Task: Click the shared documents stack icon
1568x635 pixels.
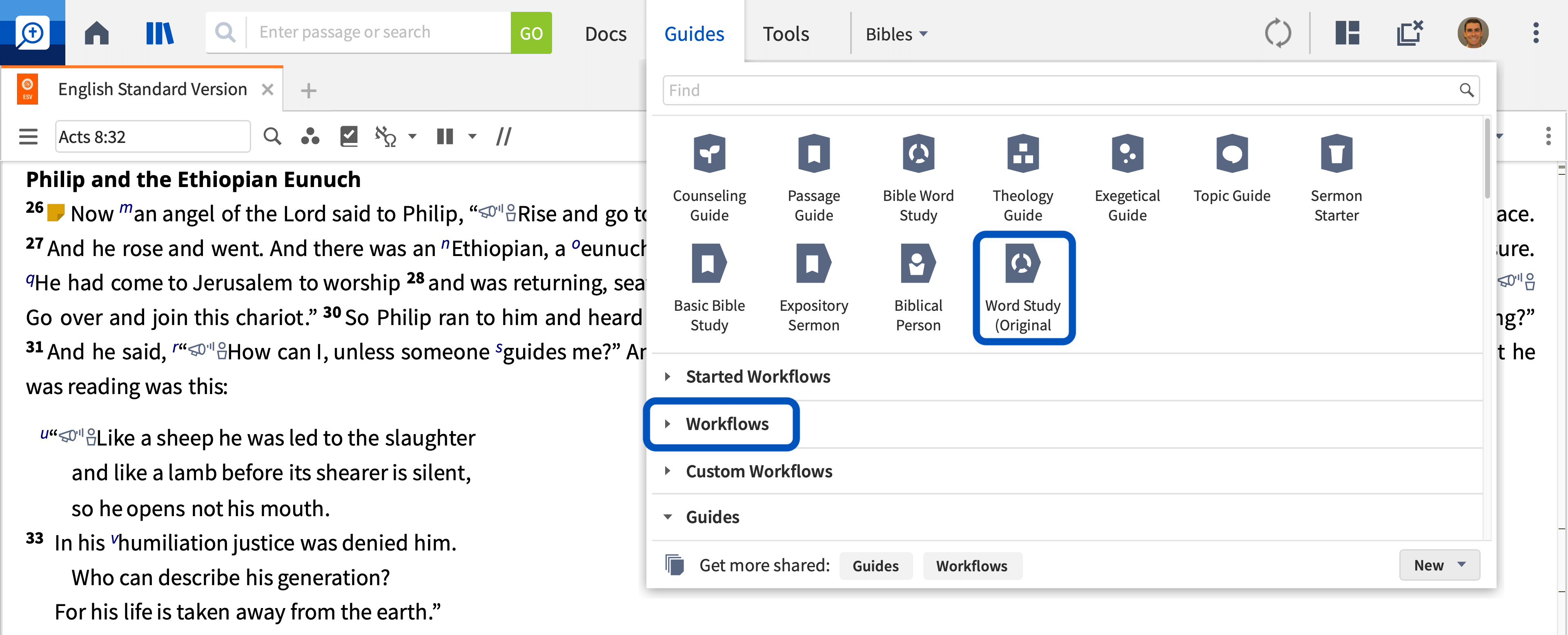Action: [x=675, y=565]
